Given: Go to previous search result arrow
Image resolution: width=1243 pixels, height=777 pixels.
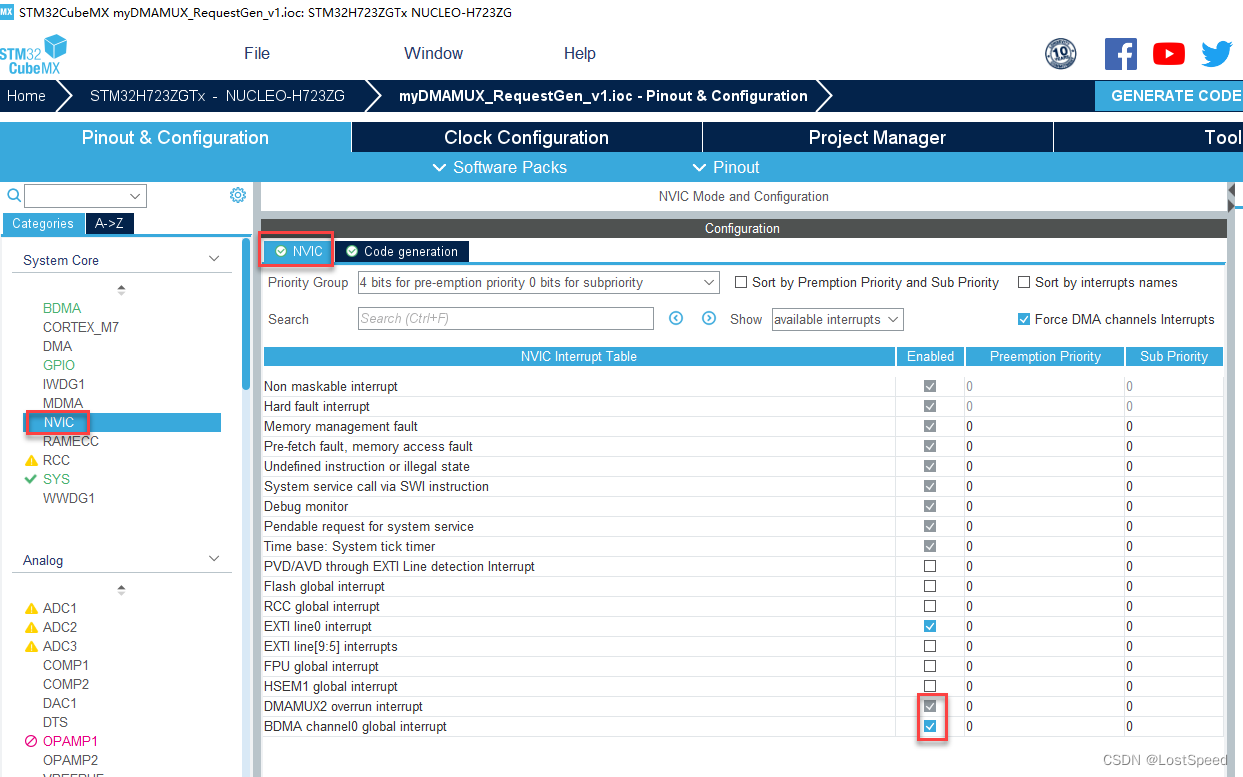Looking at the screenshot, I should (x=676, y=318).
